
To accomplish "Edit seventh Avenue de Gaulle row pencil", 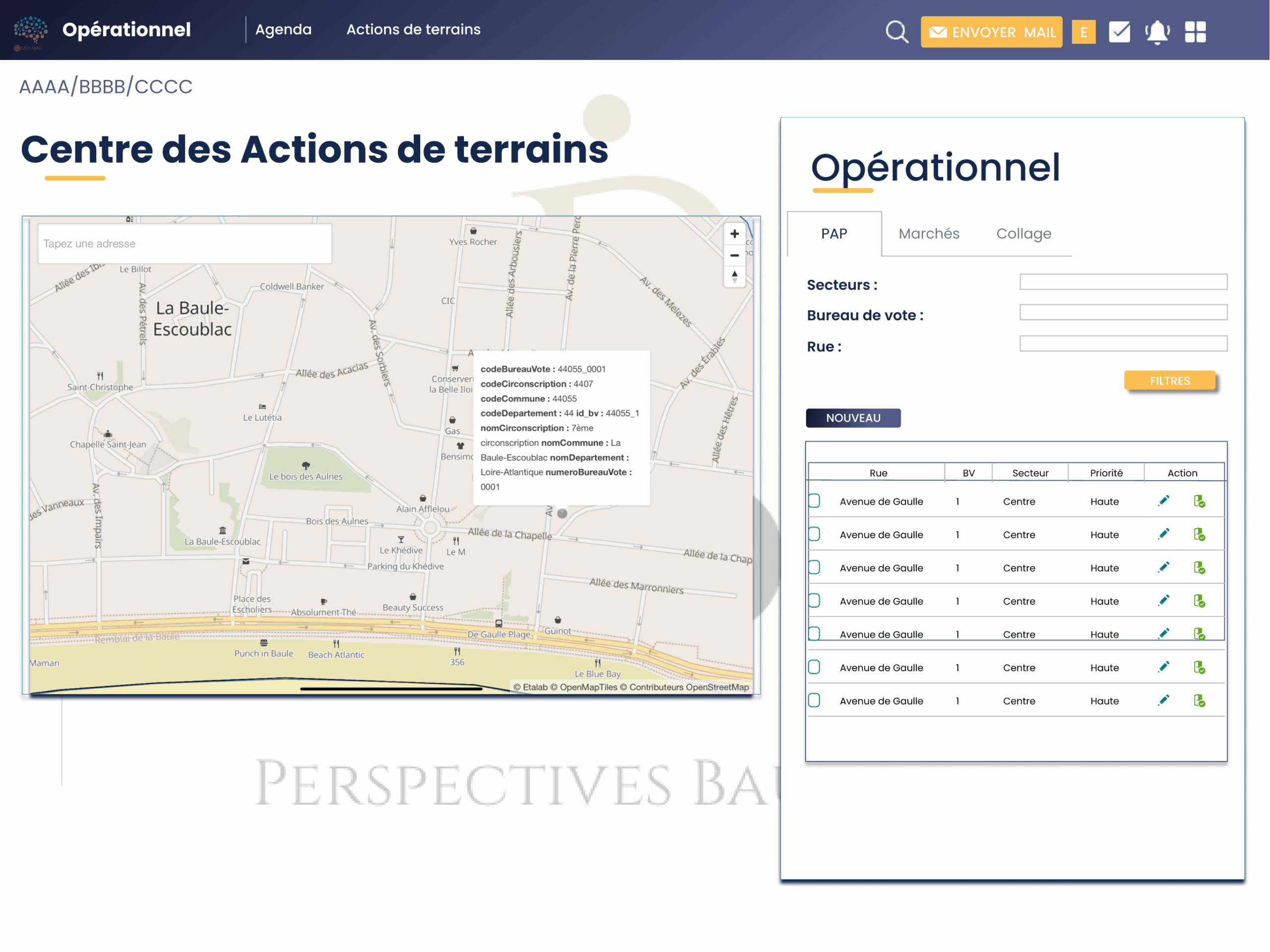I will pos(1163,700).
